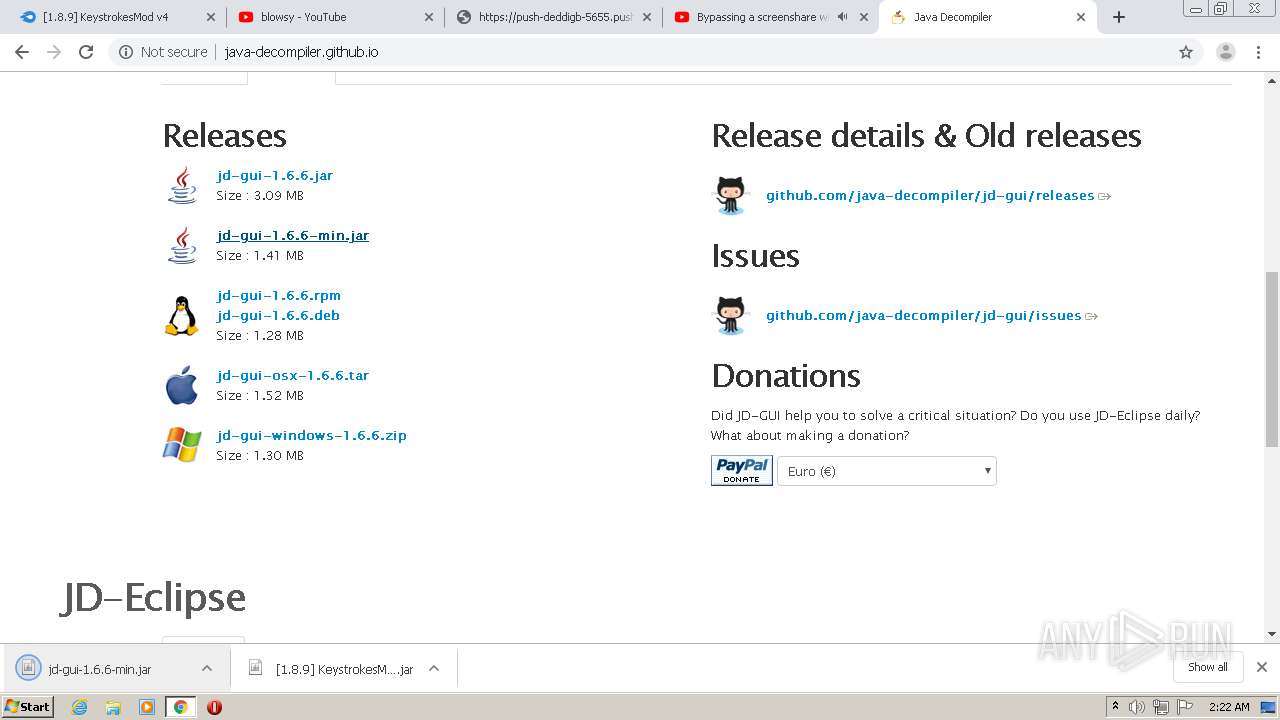This screenshot has width=1280, height=720.
Task: Click the Linux penguin icon
Action: [x=182, y=315]
